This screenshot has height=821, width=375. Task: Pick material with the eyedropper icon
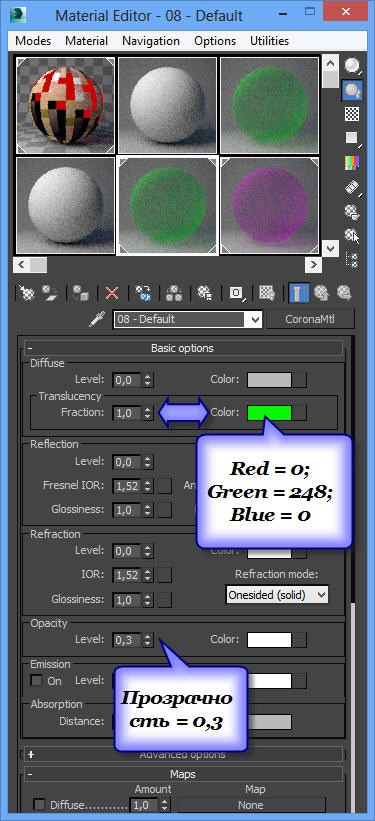coord(97,319)
